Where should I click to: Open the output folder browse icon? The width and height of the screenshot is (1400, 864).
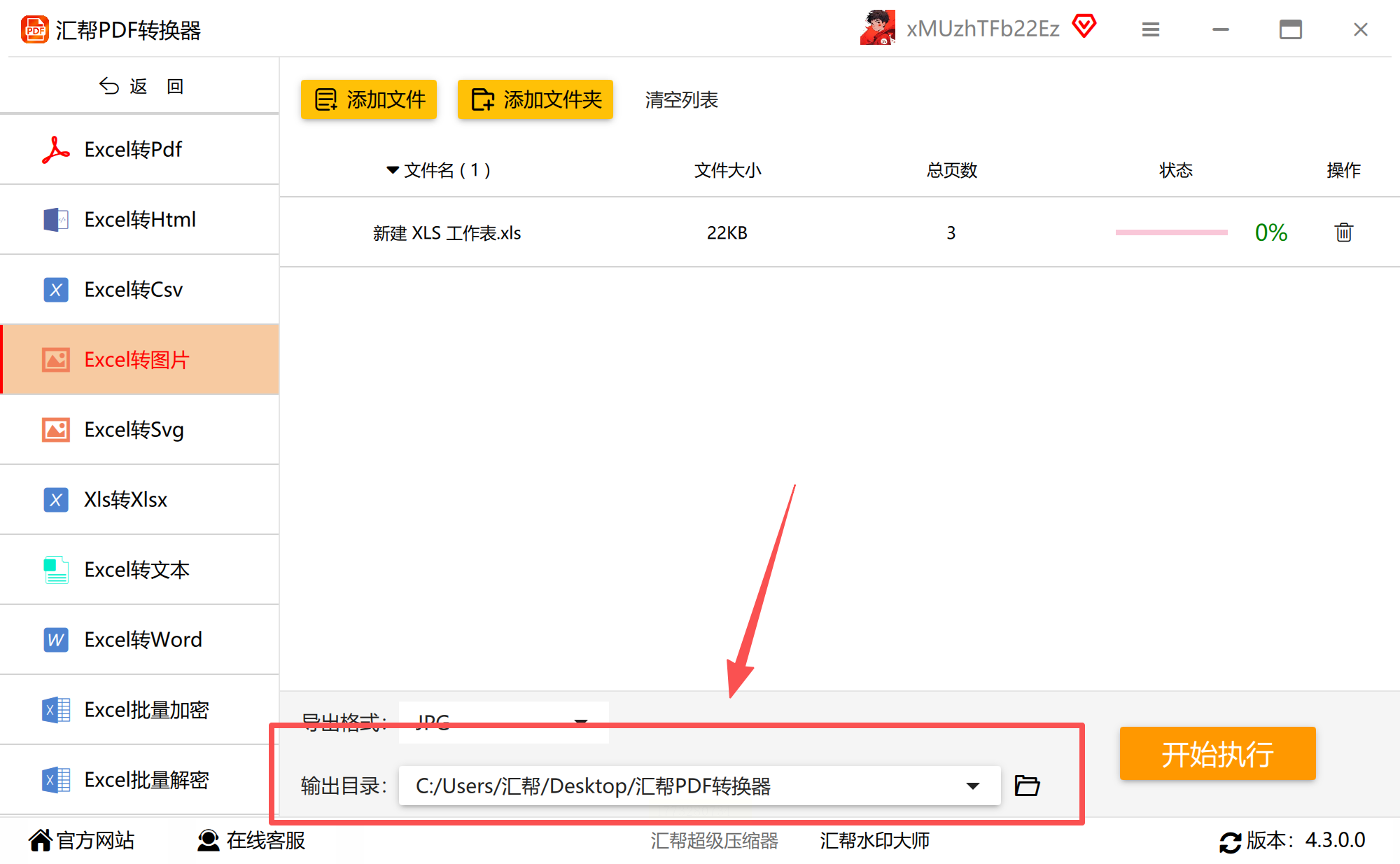(x=1027, y=786)
